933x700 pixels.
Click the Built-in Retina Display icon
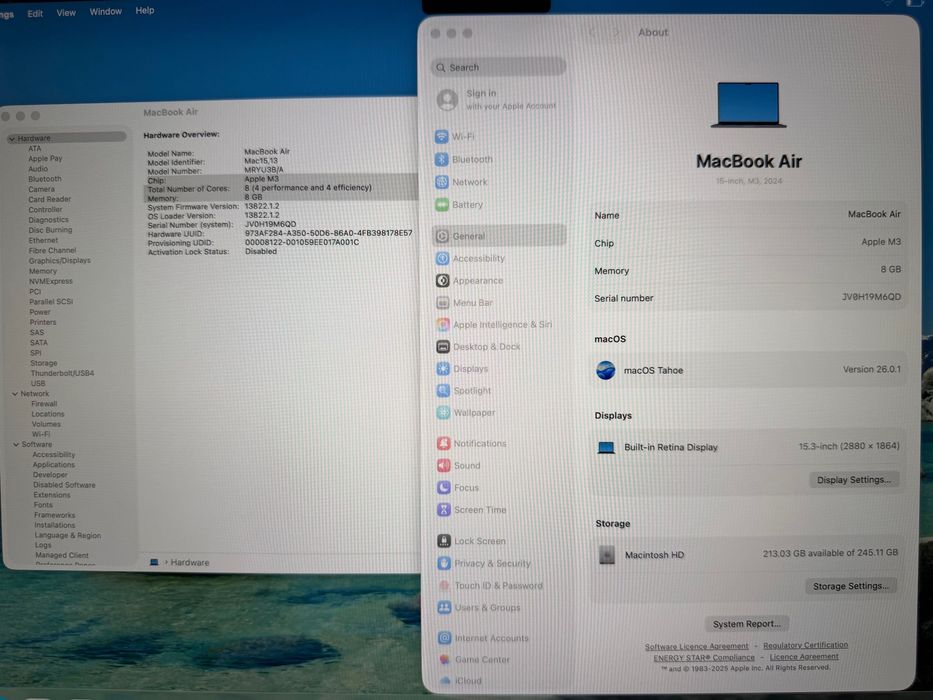pos(606,448)
